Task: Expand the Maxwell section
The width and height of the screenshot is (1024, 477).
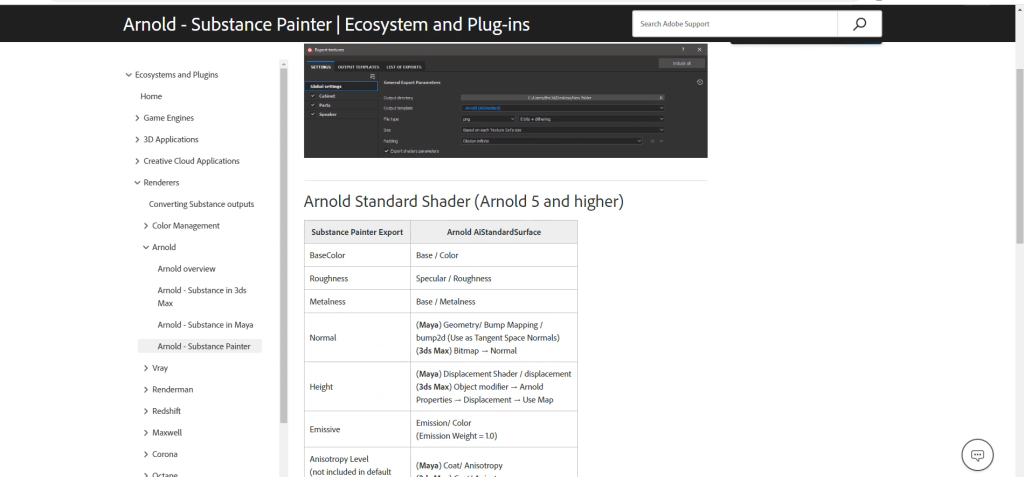Action: [x=146, y=433]
